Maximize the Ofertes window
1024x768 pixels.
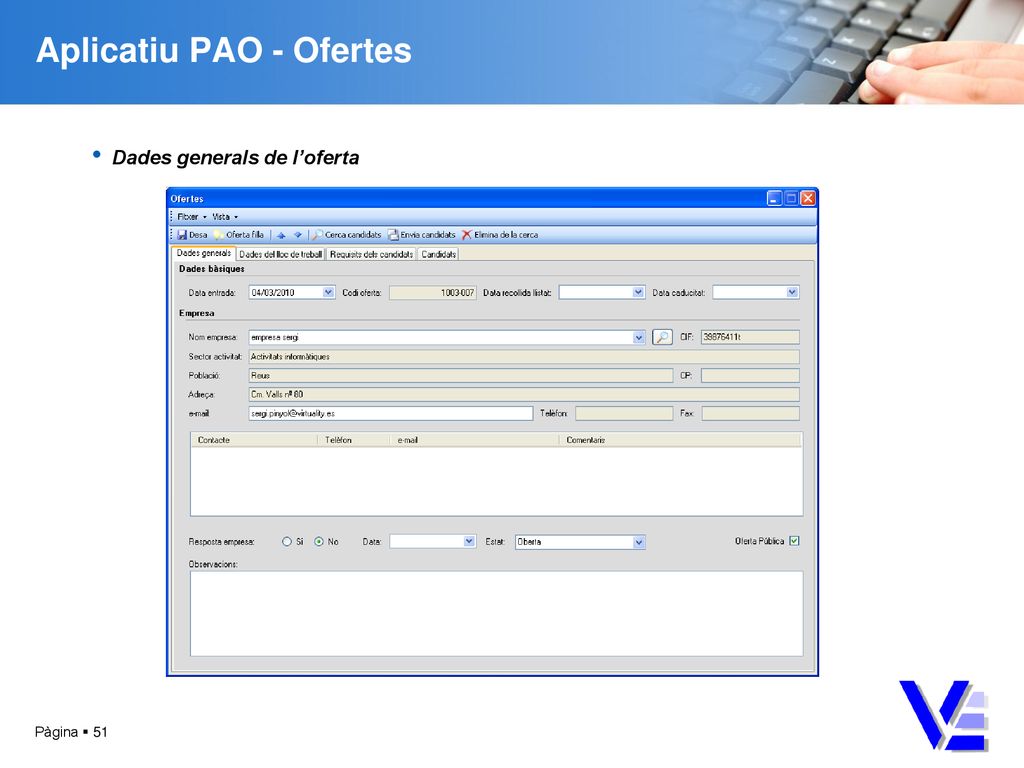[791, 199]
